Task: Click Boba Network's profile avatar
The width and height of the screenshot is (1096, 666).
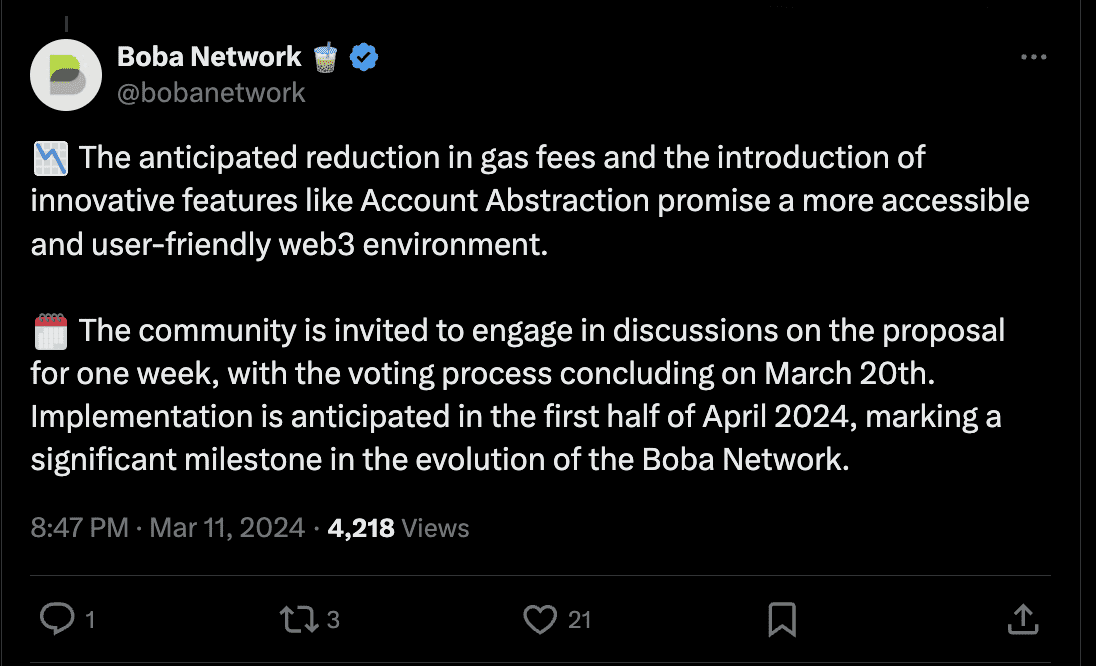Action: pos(66,76)
